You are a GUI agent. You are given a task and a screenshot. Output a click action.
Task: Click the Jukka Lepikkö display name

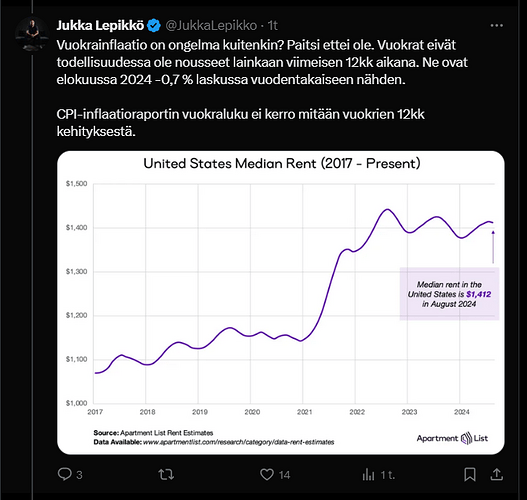(100, 26)
